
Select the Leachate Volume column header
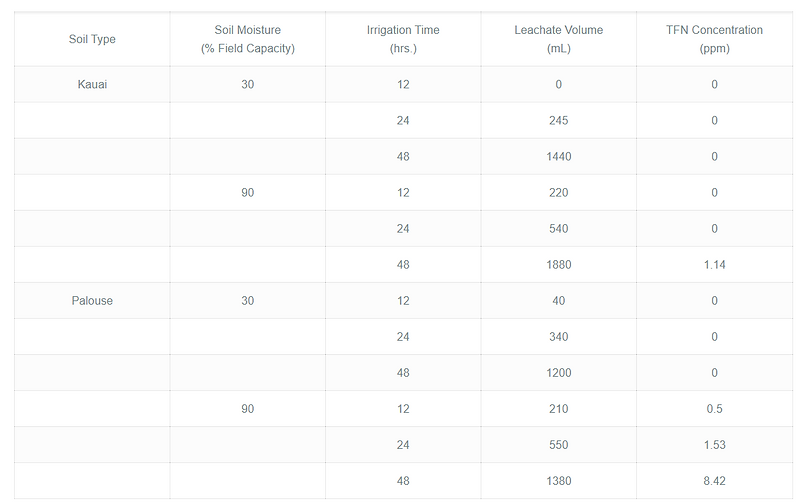[x=558, y=39]
